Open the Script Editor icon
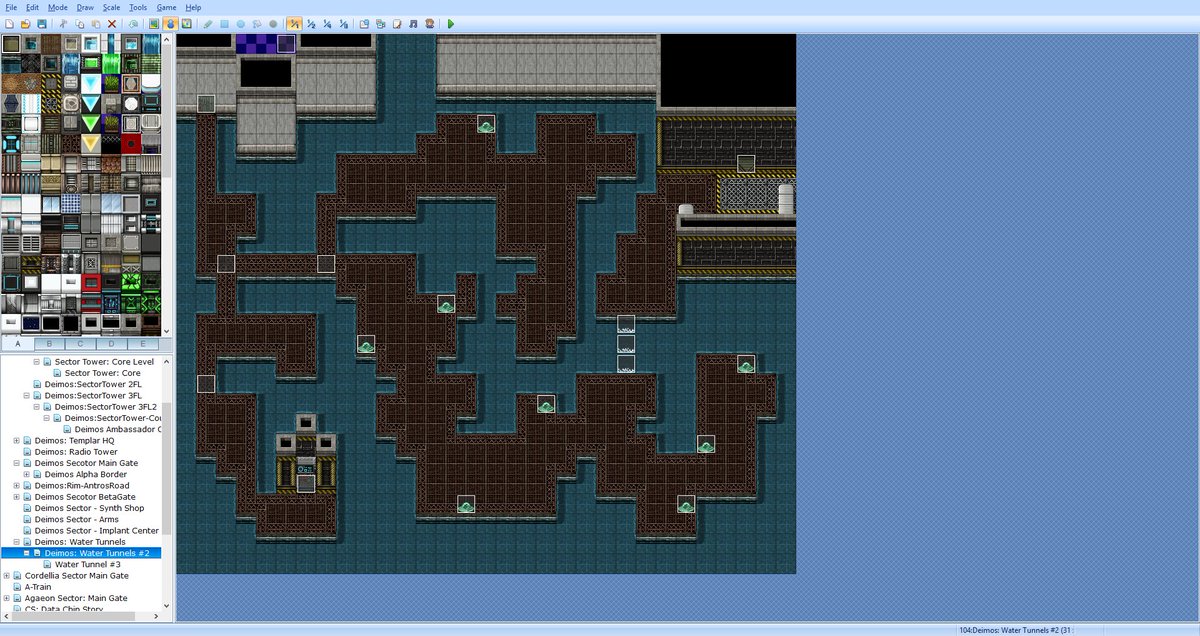 coord(397,23)
